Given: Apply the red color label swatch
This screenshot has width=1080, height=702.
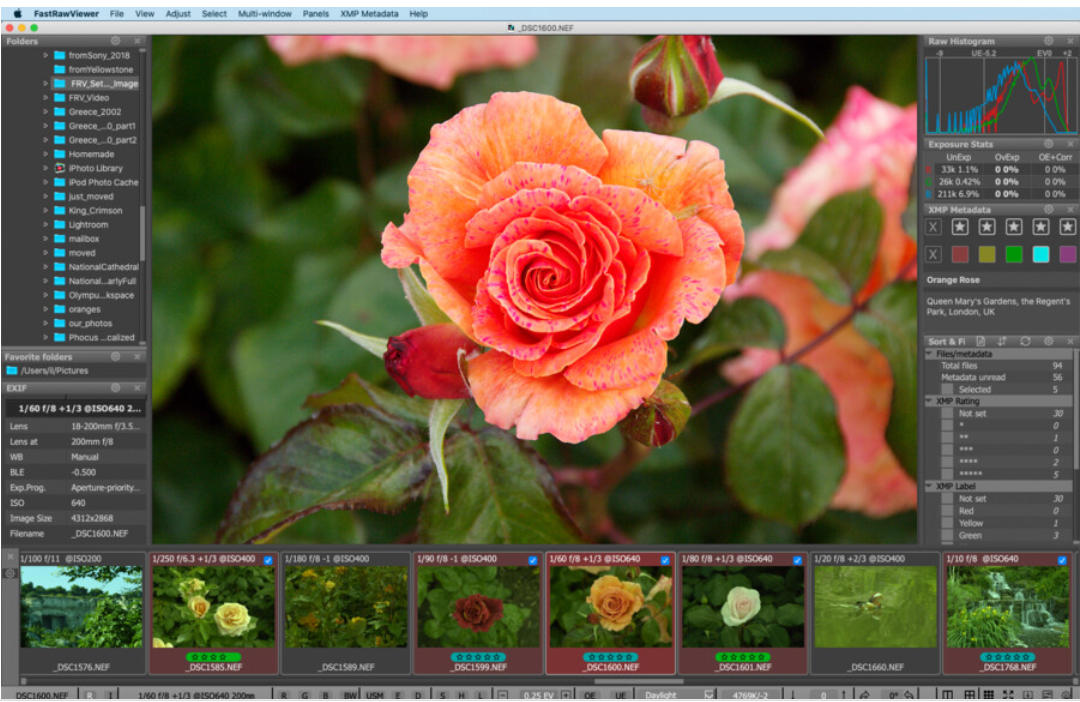Looking at the screenshot, I should 959,254.
